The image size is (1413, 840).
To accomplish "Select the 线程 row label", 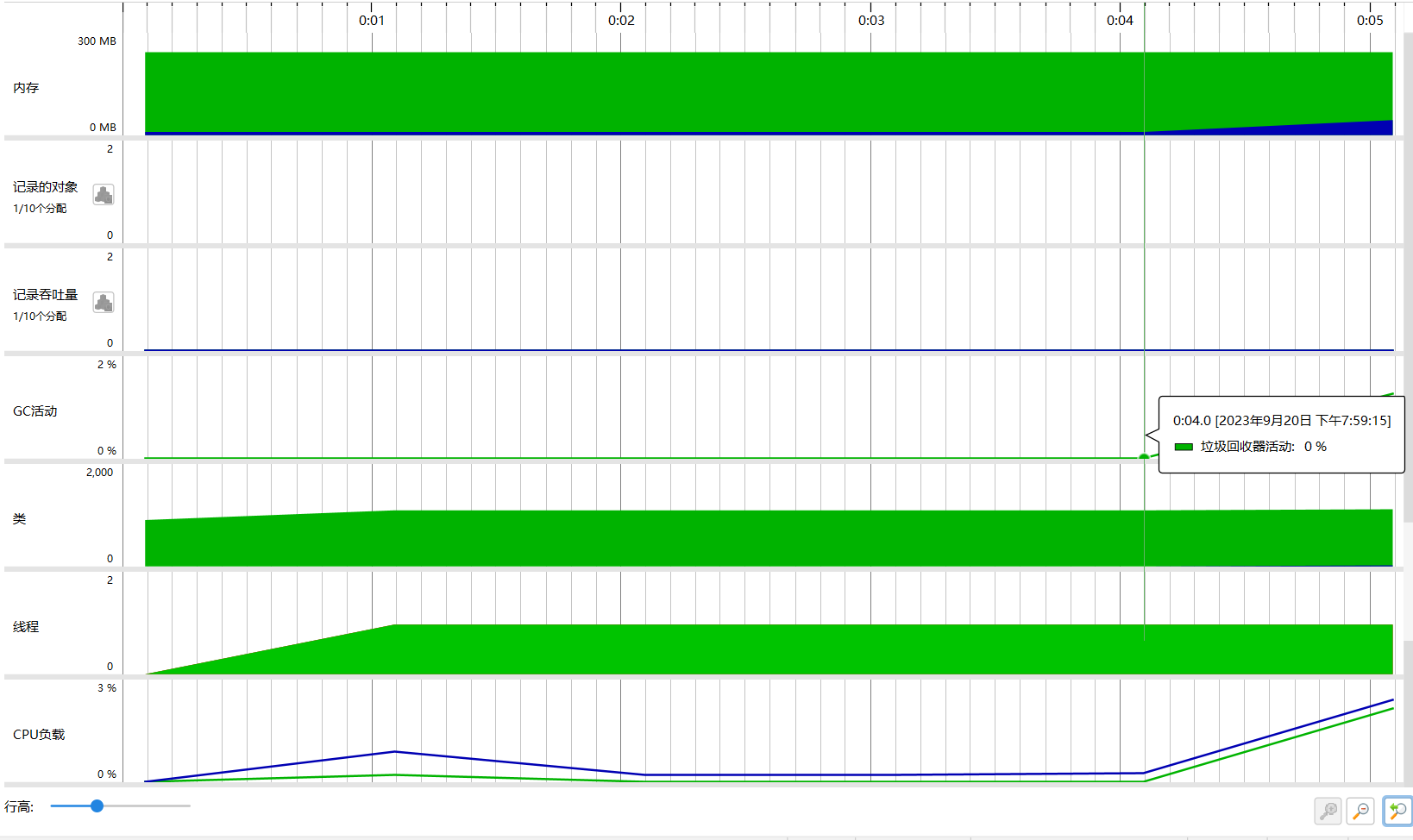I will point(26,627).
